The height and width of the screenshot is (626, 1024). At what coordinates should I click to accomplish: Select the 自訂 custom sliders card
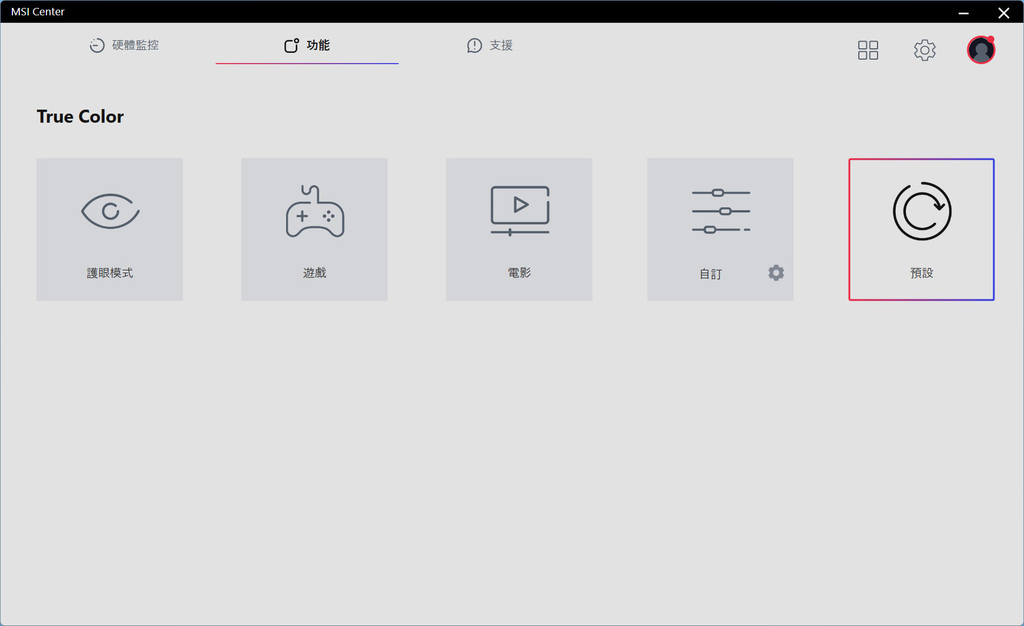pyautogui.click(x=720, y=229)
